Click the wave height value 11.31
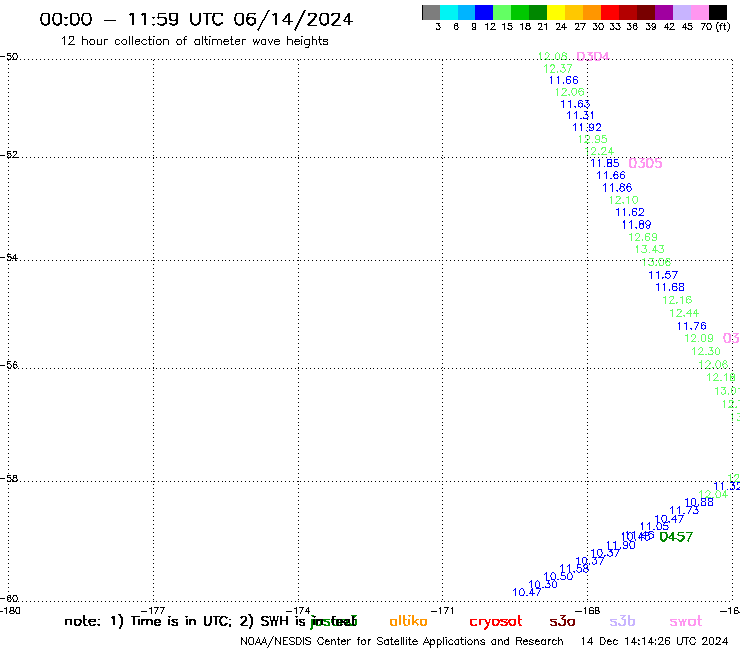The image size is (740, 650). click(580, 116)
